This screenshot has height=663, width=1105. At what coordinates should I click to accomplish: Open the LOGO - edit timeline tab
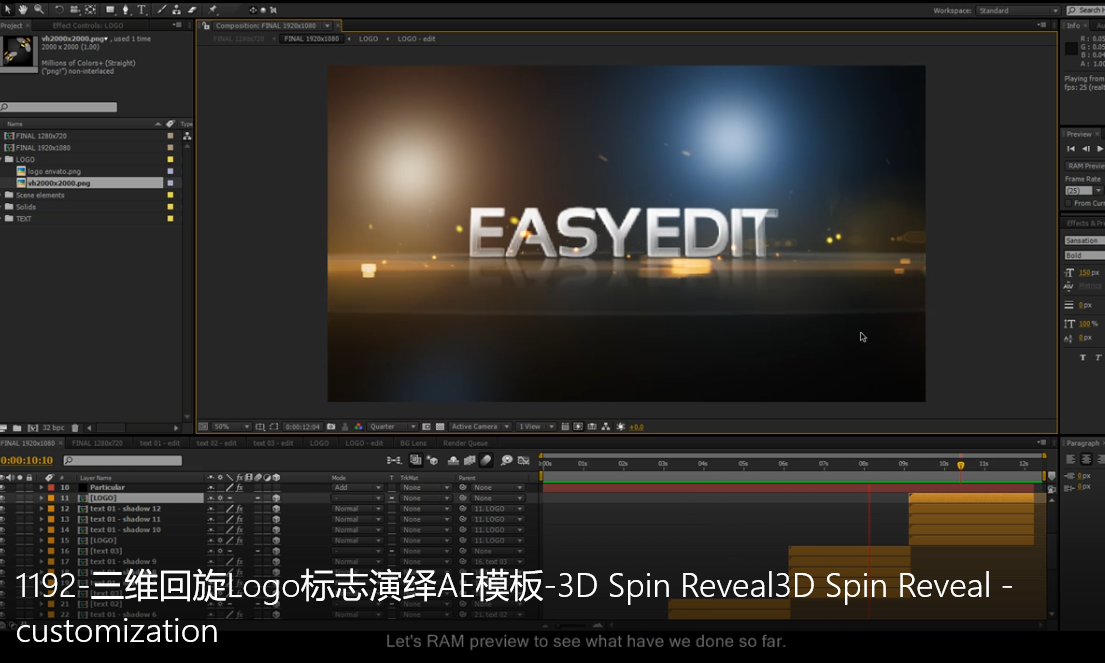click(x=364, y=443)
